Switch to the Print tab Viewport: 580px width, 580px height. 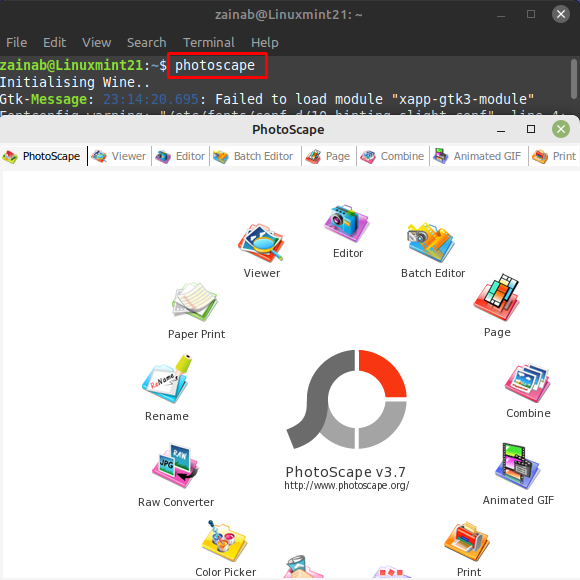point(554,156)
